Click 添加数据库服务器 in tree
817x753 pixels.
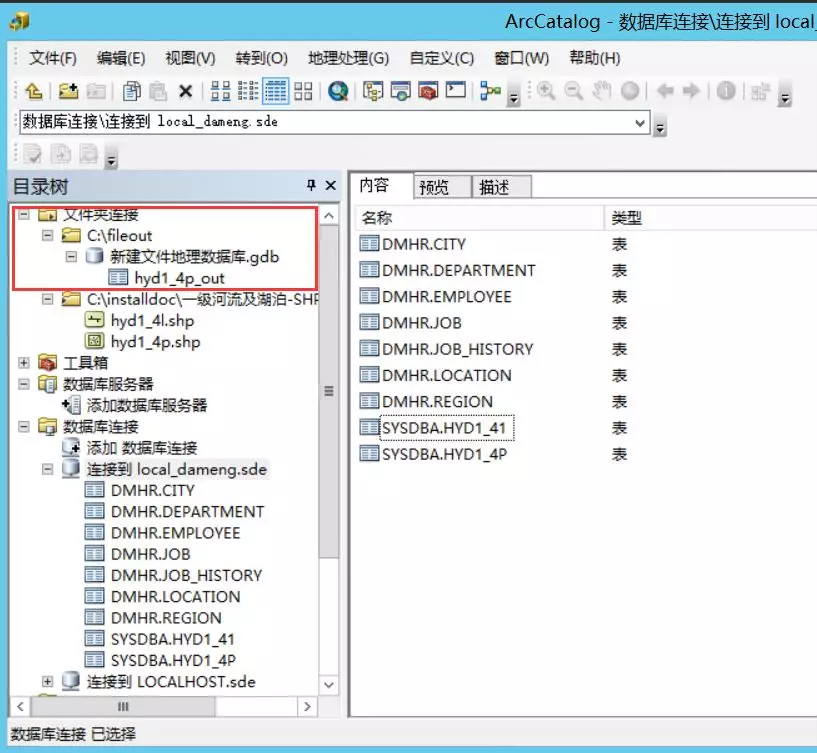tap(146, 405)
